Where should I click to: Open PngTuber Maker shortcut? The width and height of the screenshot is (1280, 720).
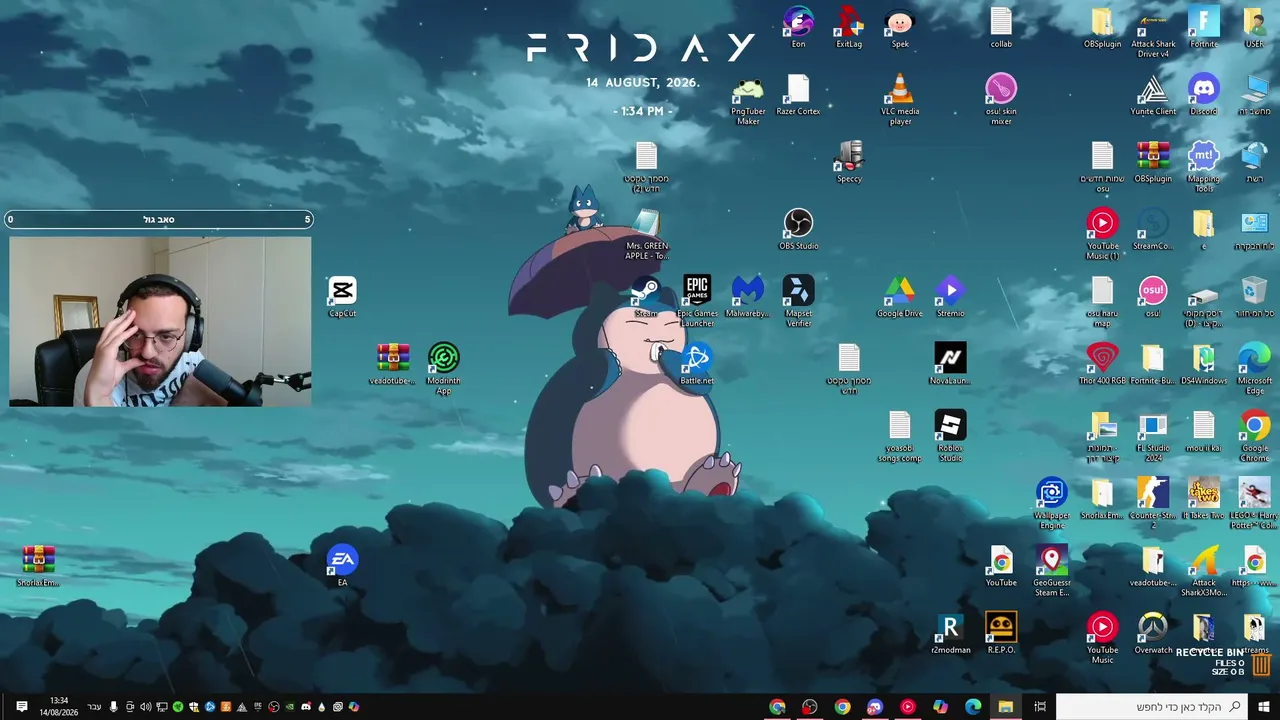[748, 99]
